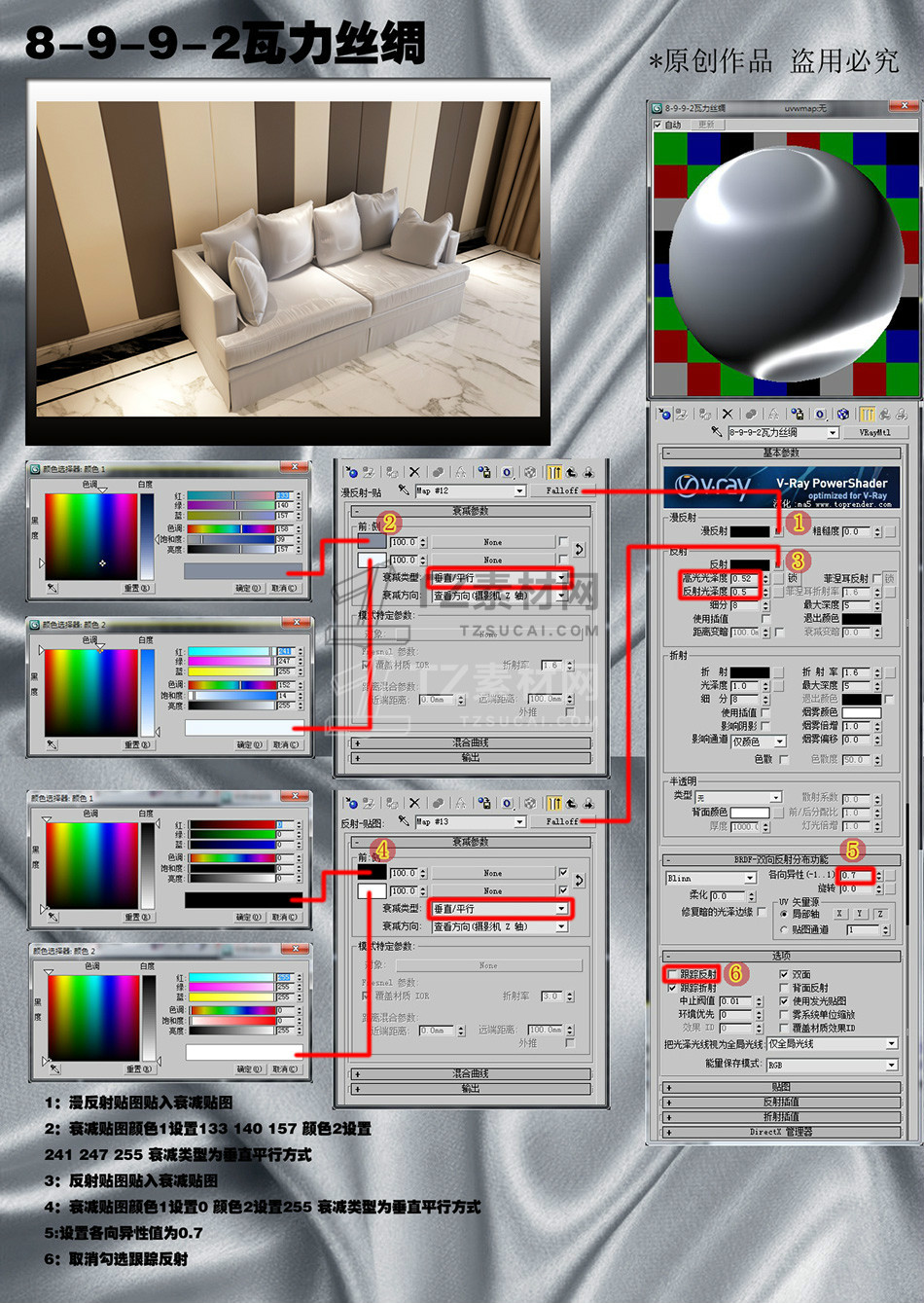Viewport: 924px width, 1303px height.
Task: Open the Blinn BRDF type dropdown
Action: tap(710, 878)
